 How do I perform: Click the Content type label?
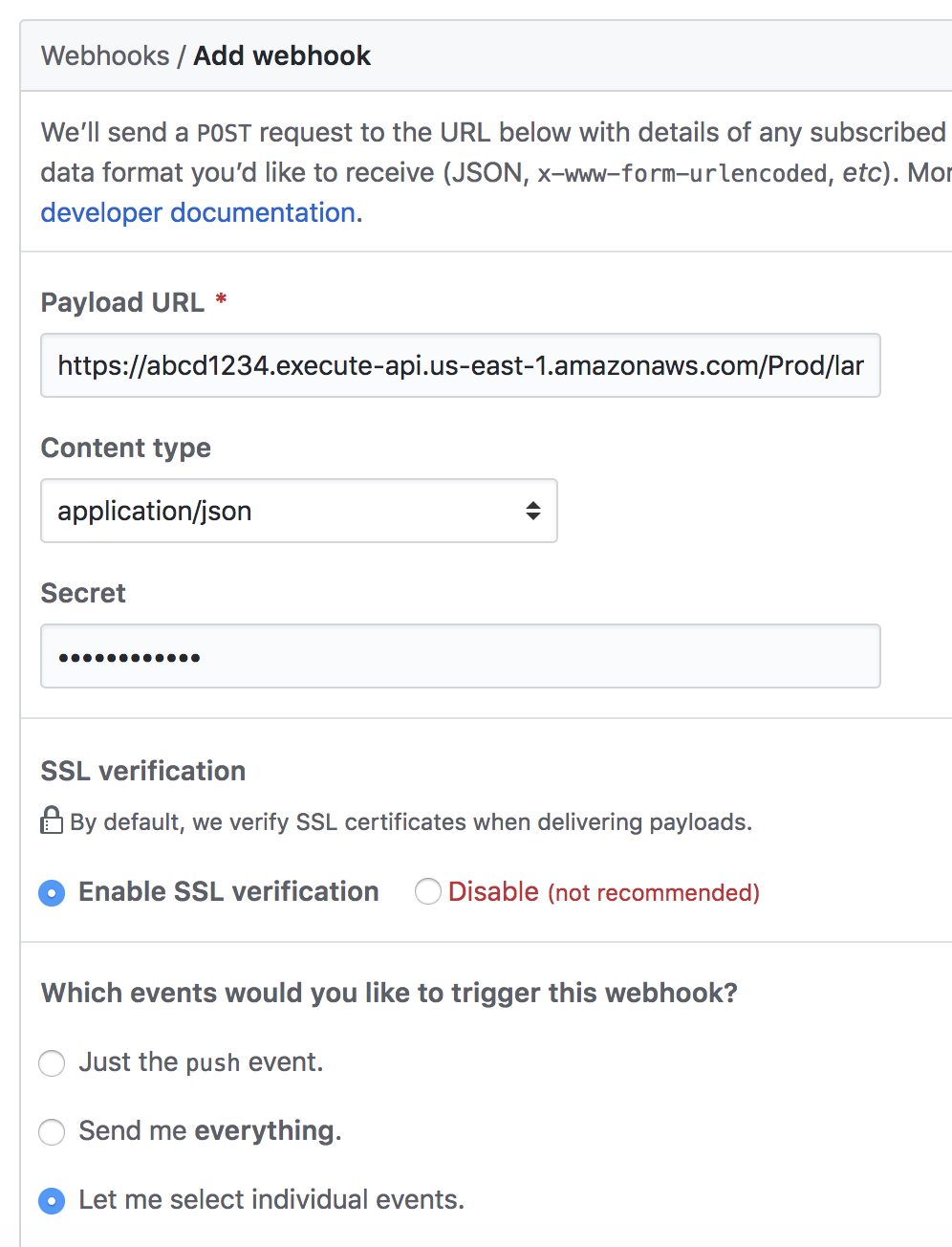click(x=126, y=448)
